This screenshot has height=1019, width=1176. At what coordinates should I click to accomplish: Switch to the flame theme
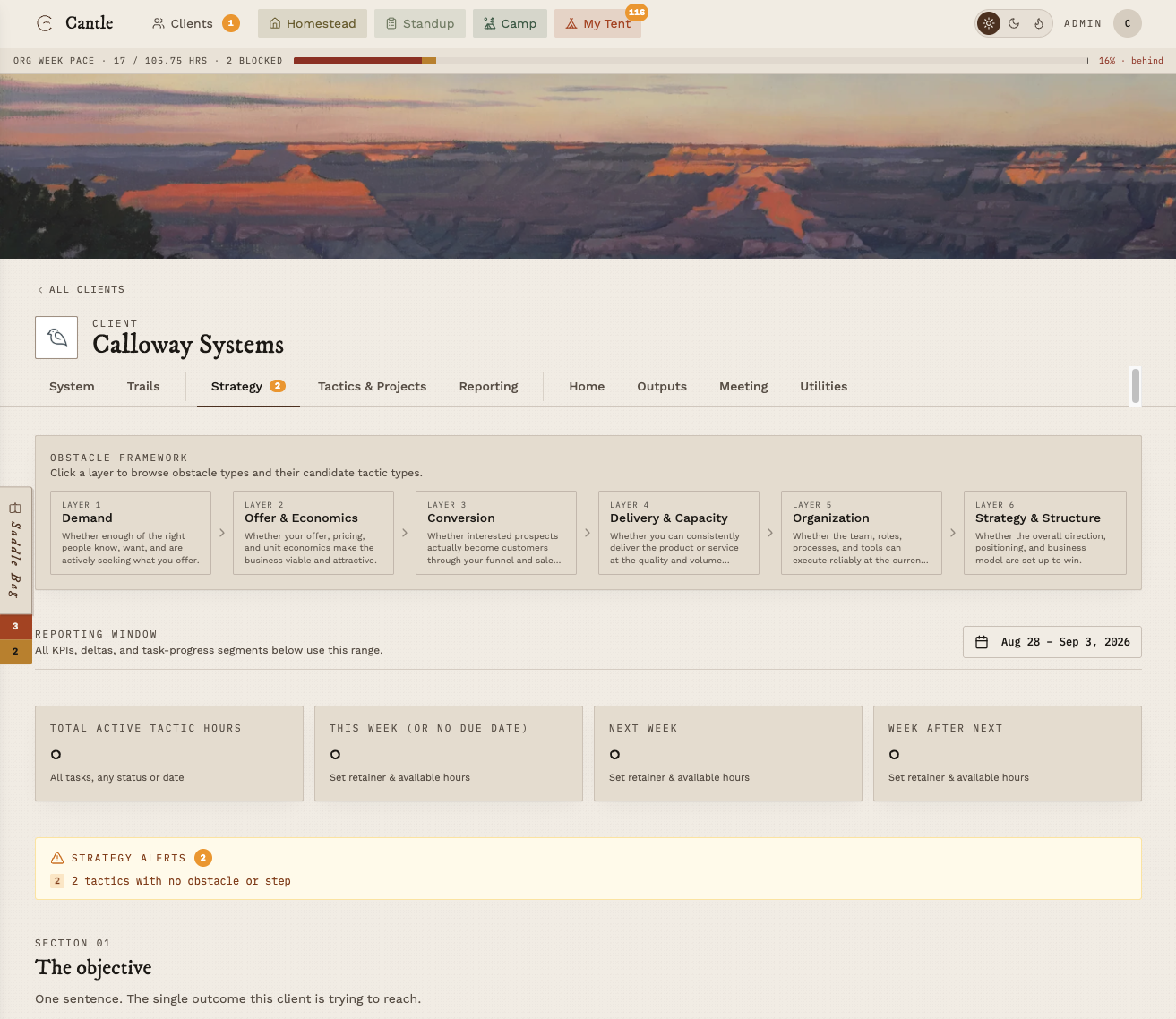point(1039,23)
